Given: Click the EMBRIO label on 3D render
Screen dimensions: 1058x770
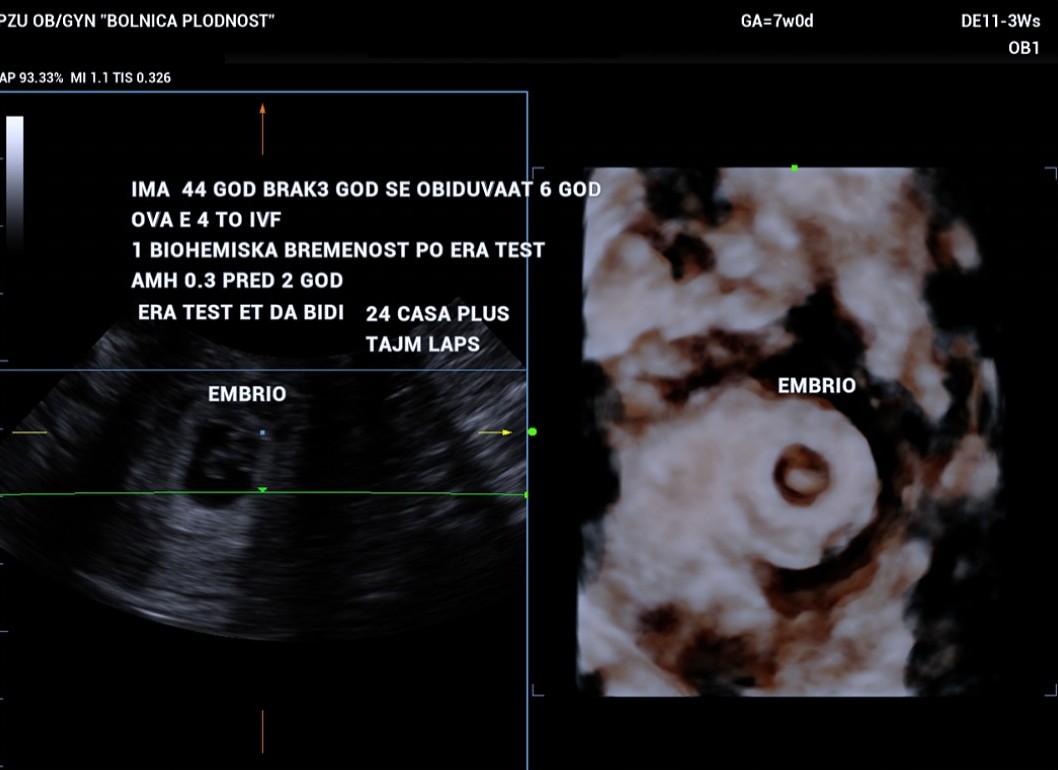Looking at the screenshot, I should click(x=816, y=385).
